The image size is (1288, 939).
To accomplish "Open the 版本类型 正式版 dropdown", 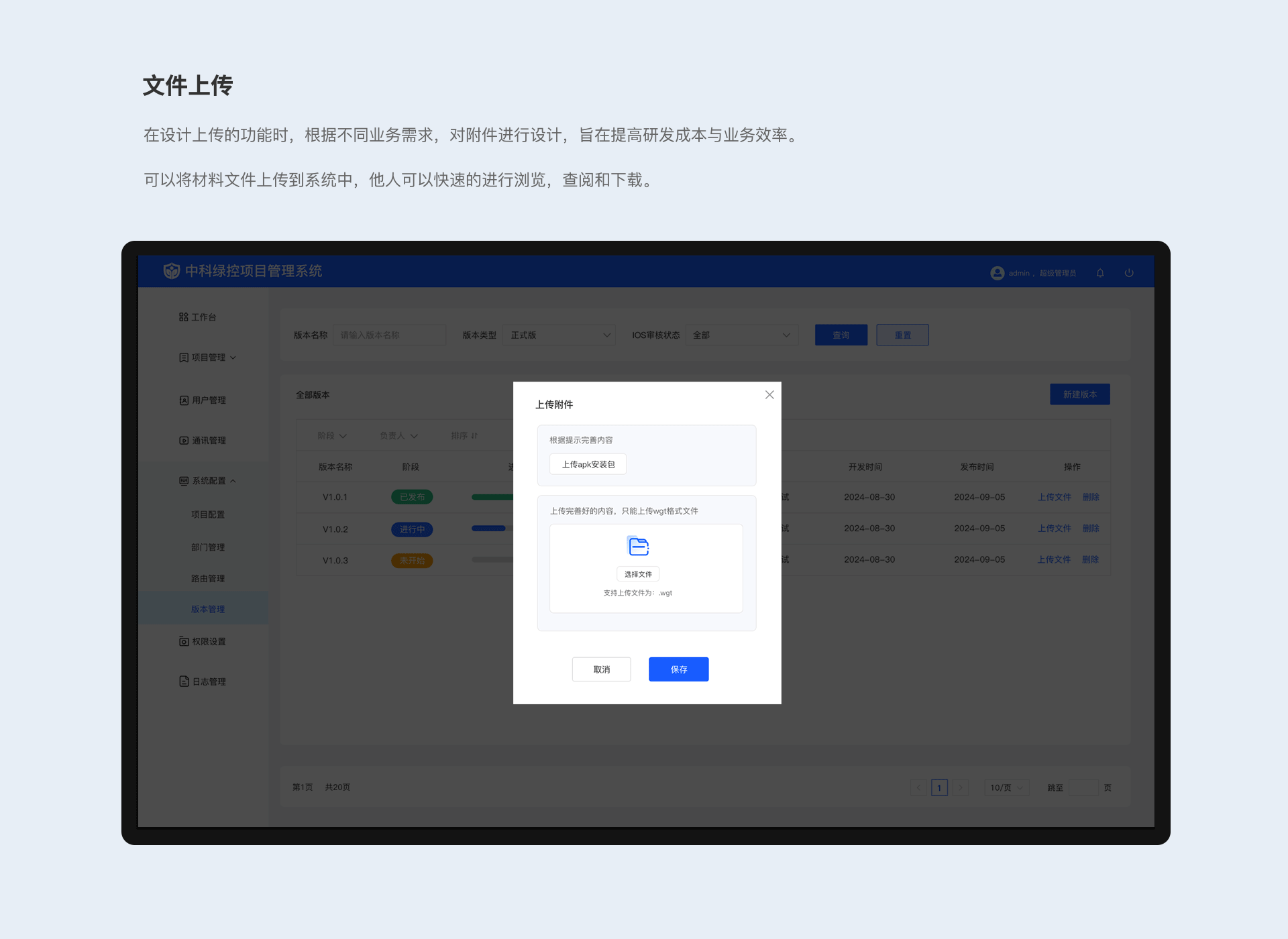I will click(x=559, y=335).
